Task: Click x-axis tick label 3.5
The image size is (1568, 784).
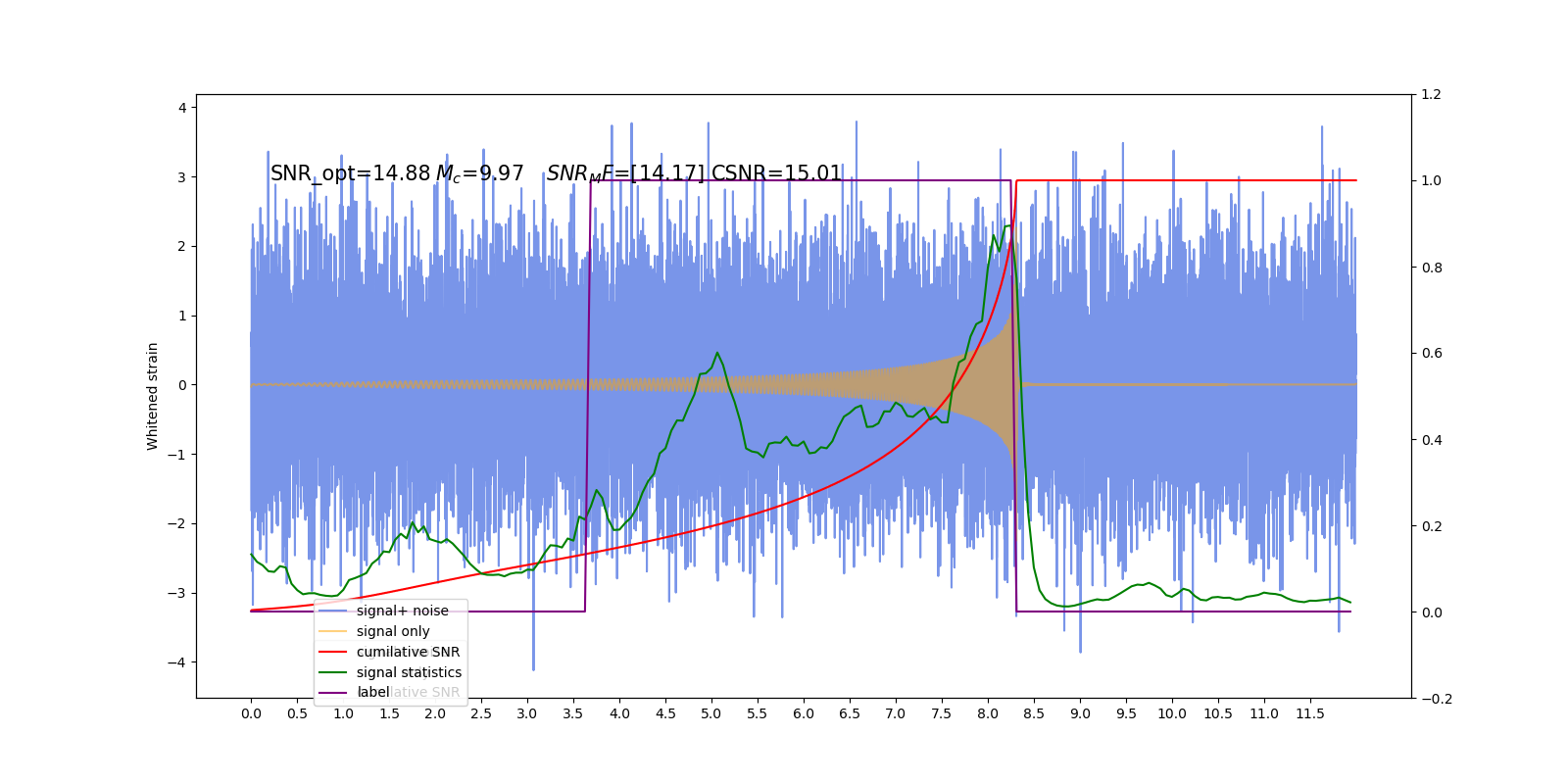Action: click(x=573, y=713)
